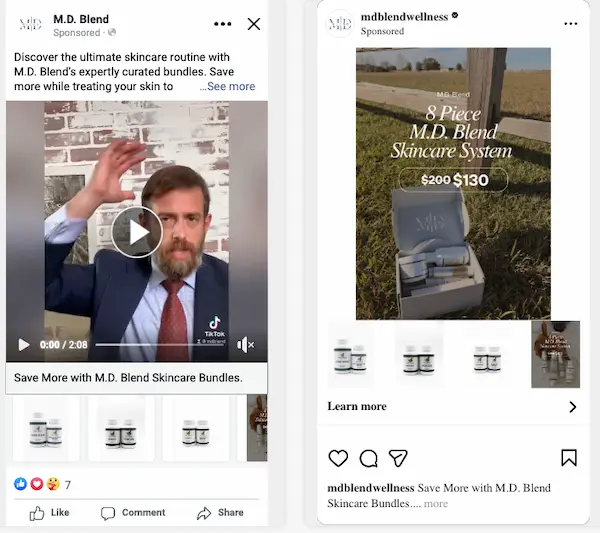Select first product thumbnail in Facebook carousel
600x533 pixels.
[x=46, y=429]
